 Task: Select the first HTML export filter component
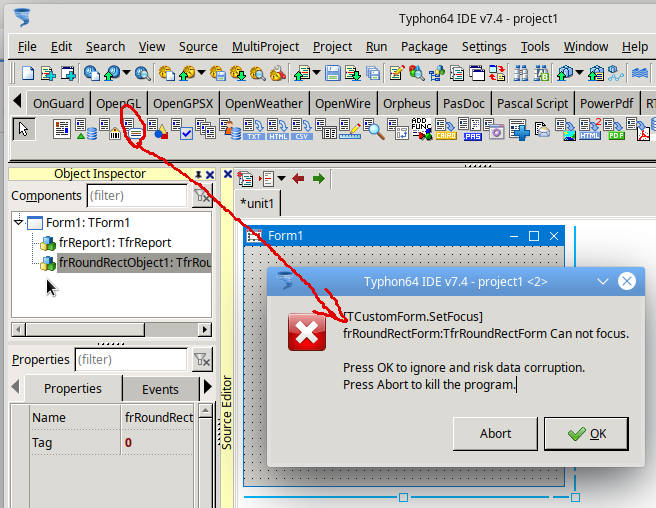point(277,129)
